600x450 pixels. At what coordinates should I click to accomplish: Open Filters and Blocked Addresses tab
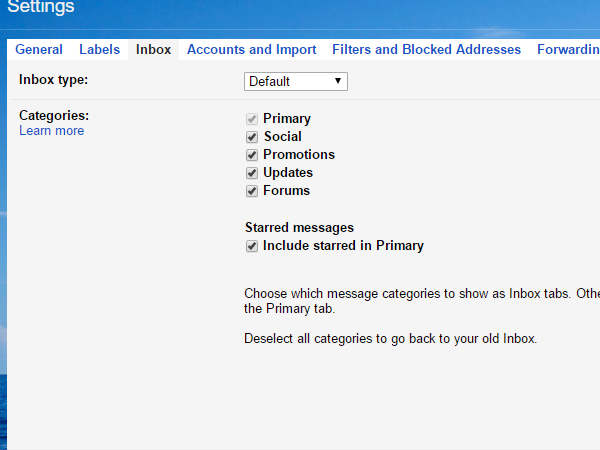tap(426, 49)
